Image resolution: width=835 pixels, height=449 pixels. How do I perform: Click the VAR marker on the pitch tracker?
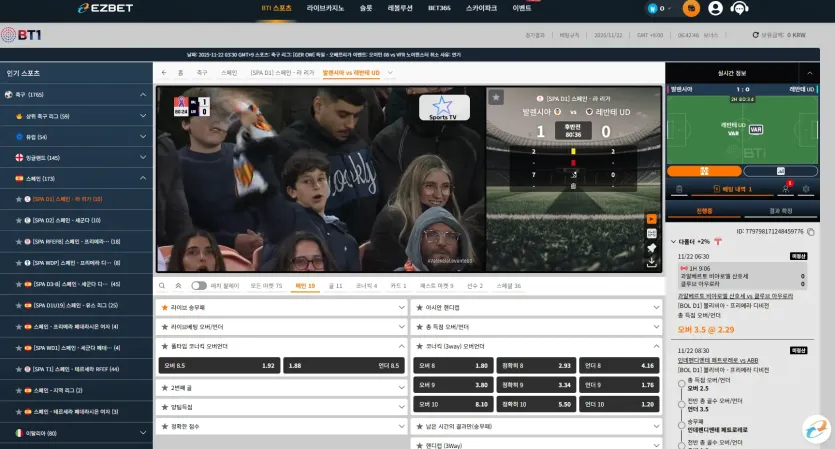coord(756,129)
